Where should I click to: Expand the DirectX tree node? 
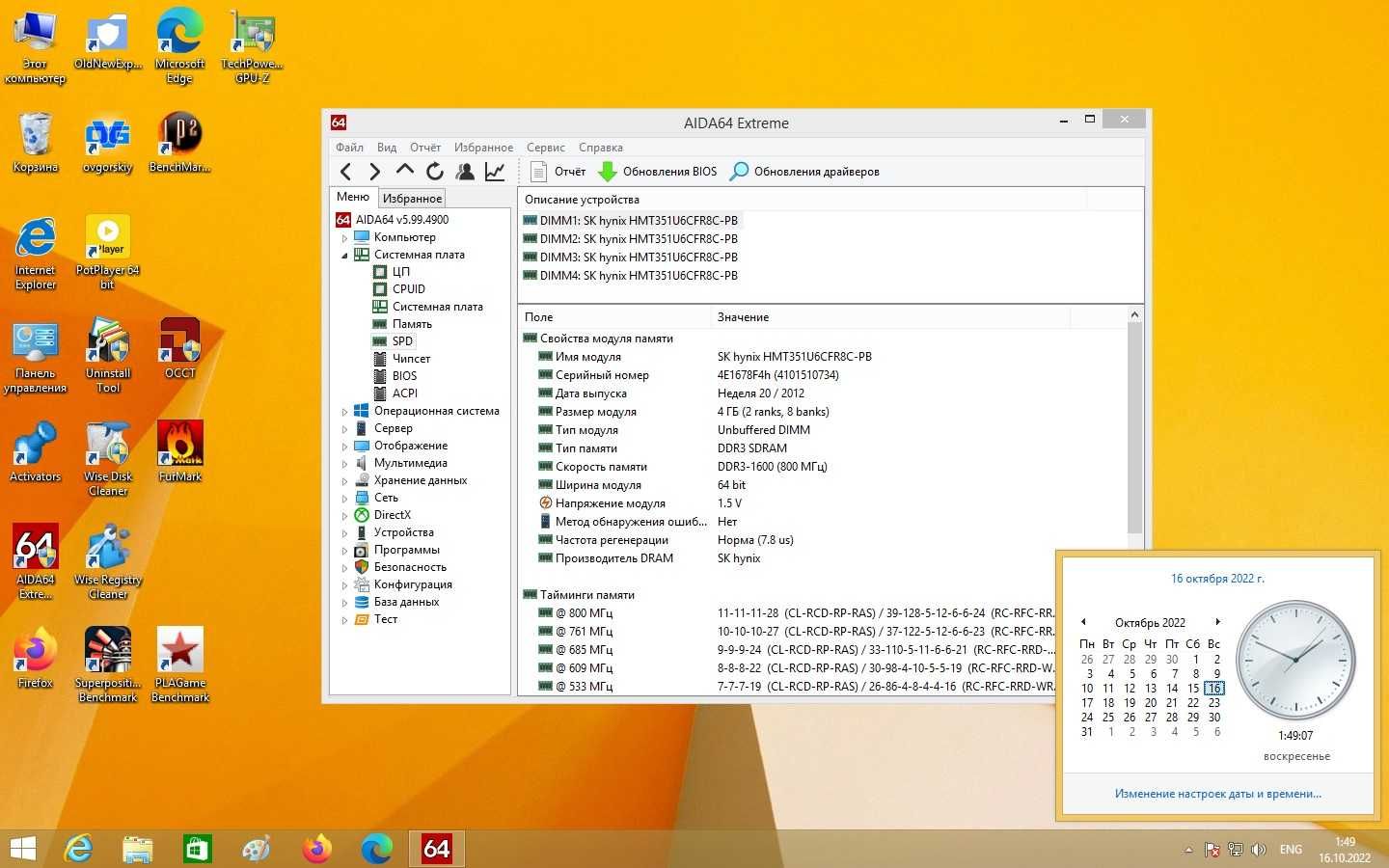click(x=344, y=515)
